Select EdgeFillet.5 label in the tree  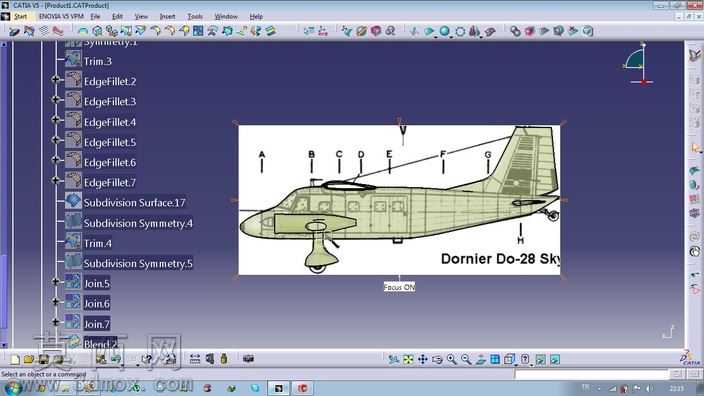110,142
